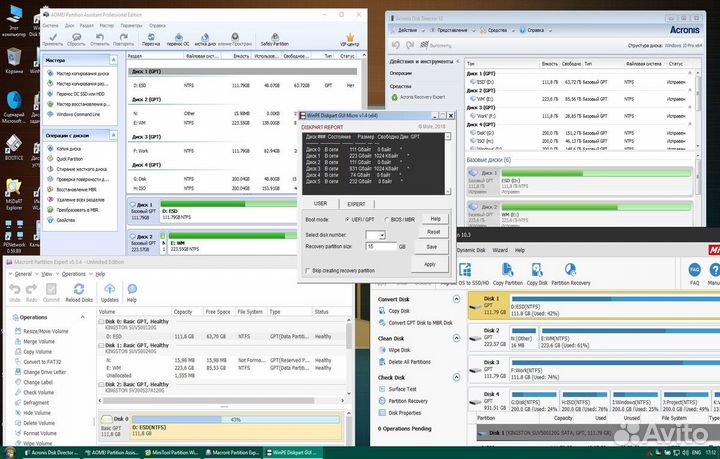Click Save button in Diskpart GUI

click(x=432, y=247)
